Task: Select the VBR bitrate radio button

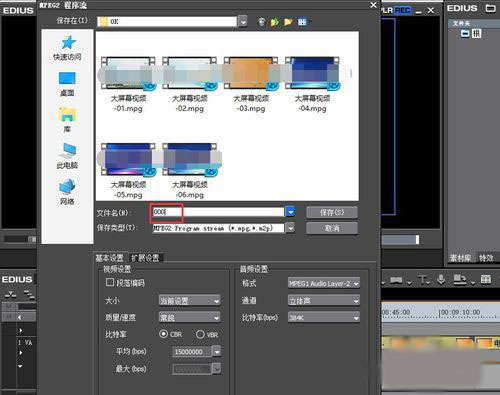Action: pyautogui.click(x=200, y=334)
